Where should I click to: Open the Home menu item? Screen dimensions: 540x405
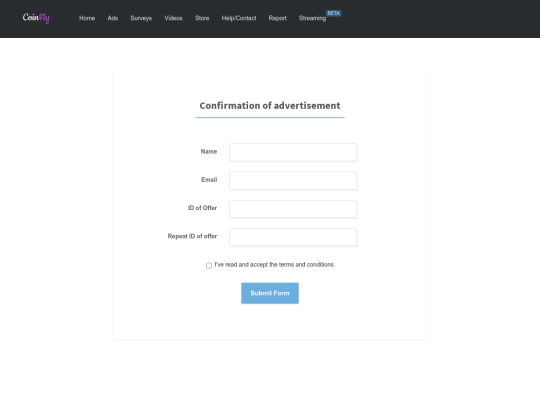(x=87, y=18)
